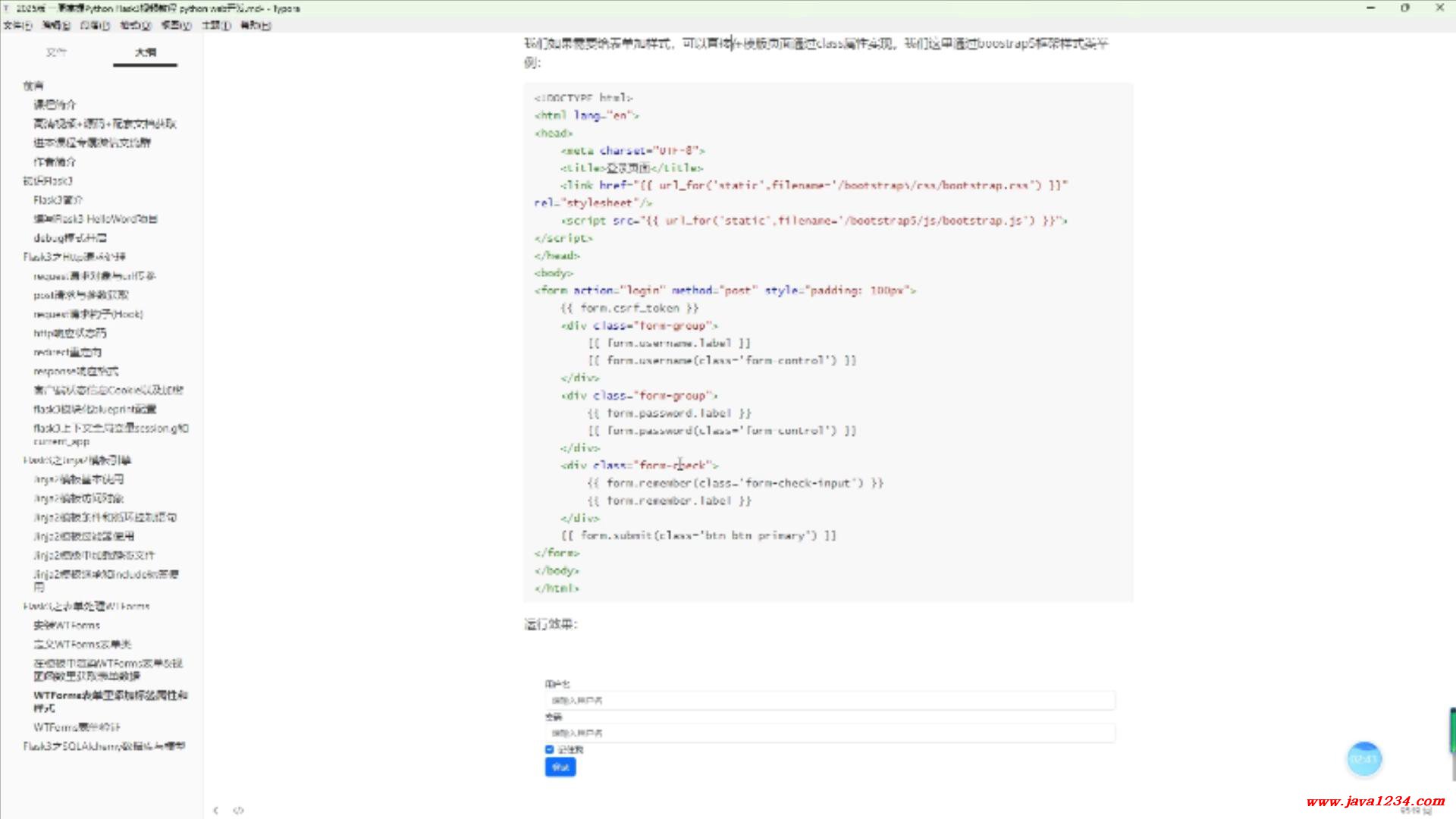Switch sidebar to the 大纲 outline tab
Image resolution: width=1456 pixels, height=819 pixels.
145,52
